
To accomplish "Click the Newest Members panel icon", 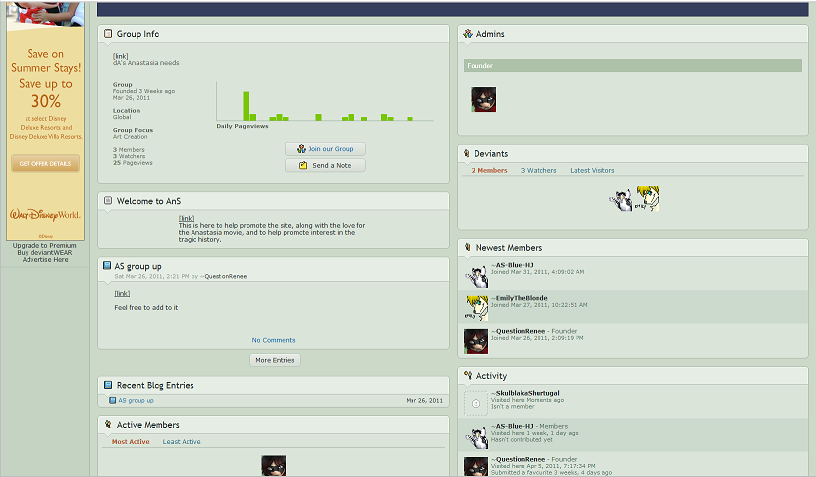I will 467,248.
